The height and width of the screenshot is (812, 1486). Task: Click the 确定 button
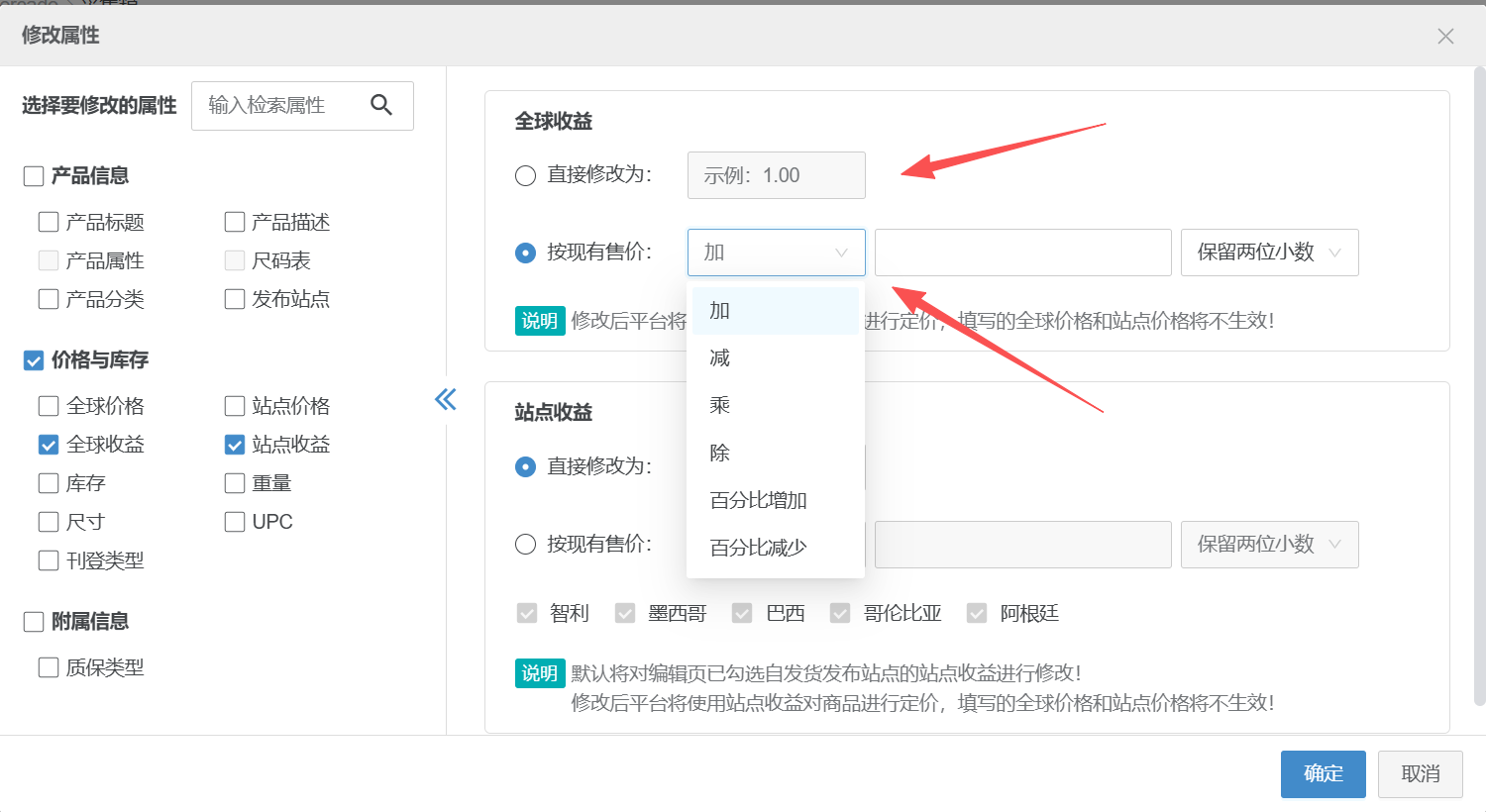pyautogui.click(x=1323, y=773)
